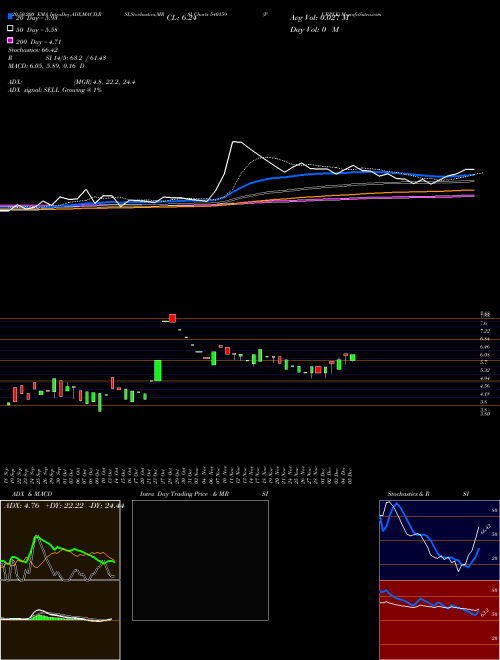Click the tall red candlestick at the price peak
This screenshot has height=660, width=500.
[173, 318]
